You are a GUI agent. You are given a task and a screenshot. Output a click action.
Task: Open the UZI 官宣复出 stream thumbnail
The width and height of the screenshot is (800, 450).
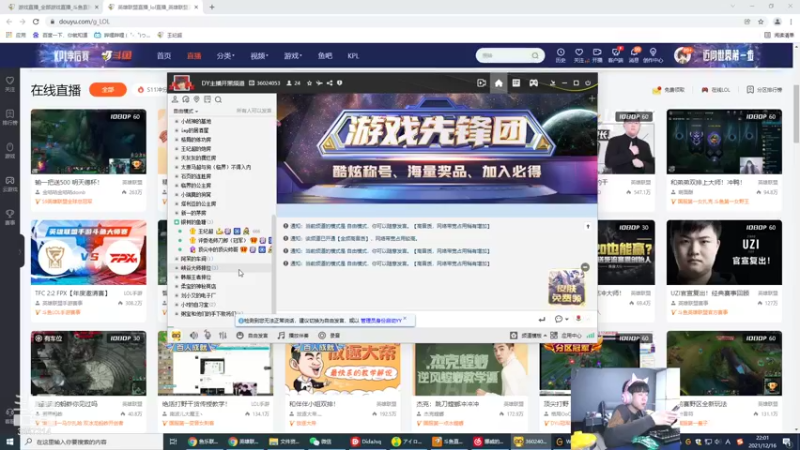[724, 253]
